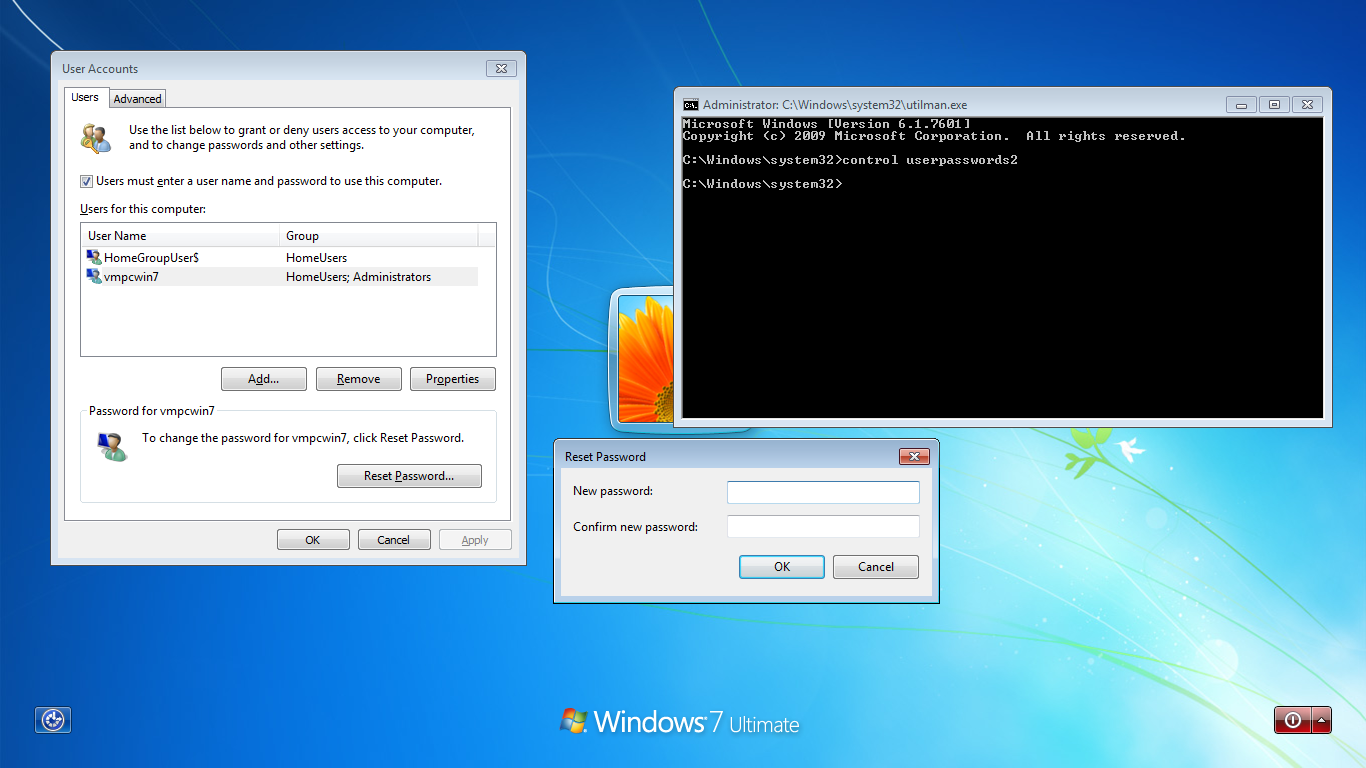The image size is (1366, 768).
Task: Click the vmpcwin7 account icon in list
Action: 94,277
